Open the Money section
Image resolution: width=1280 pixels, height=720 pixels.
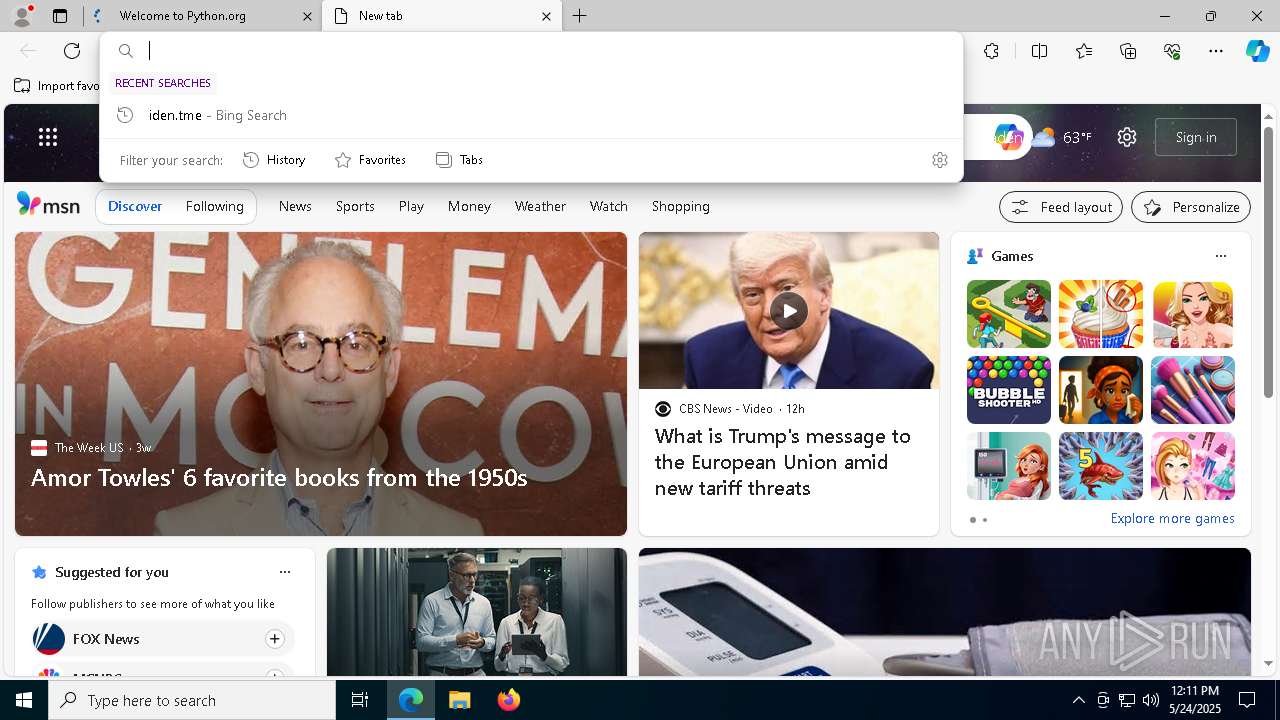tap(469, 206)
